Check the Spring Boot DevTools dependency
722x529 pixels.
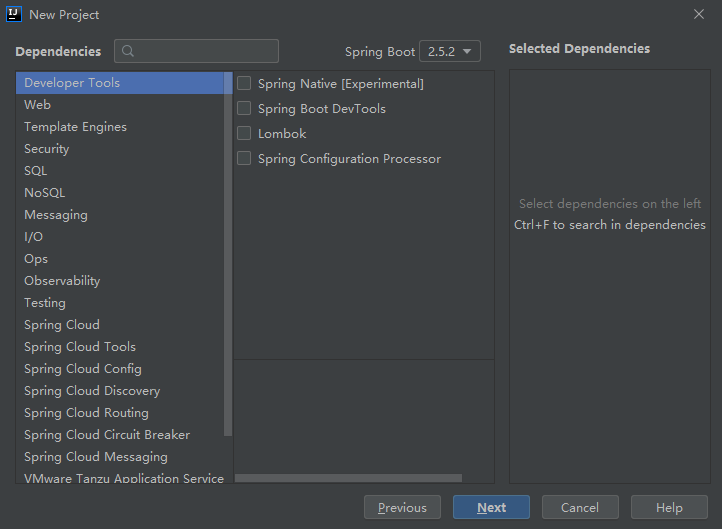(x=244, y=108)
